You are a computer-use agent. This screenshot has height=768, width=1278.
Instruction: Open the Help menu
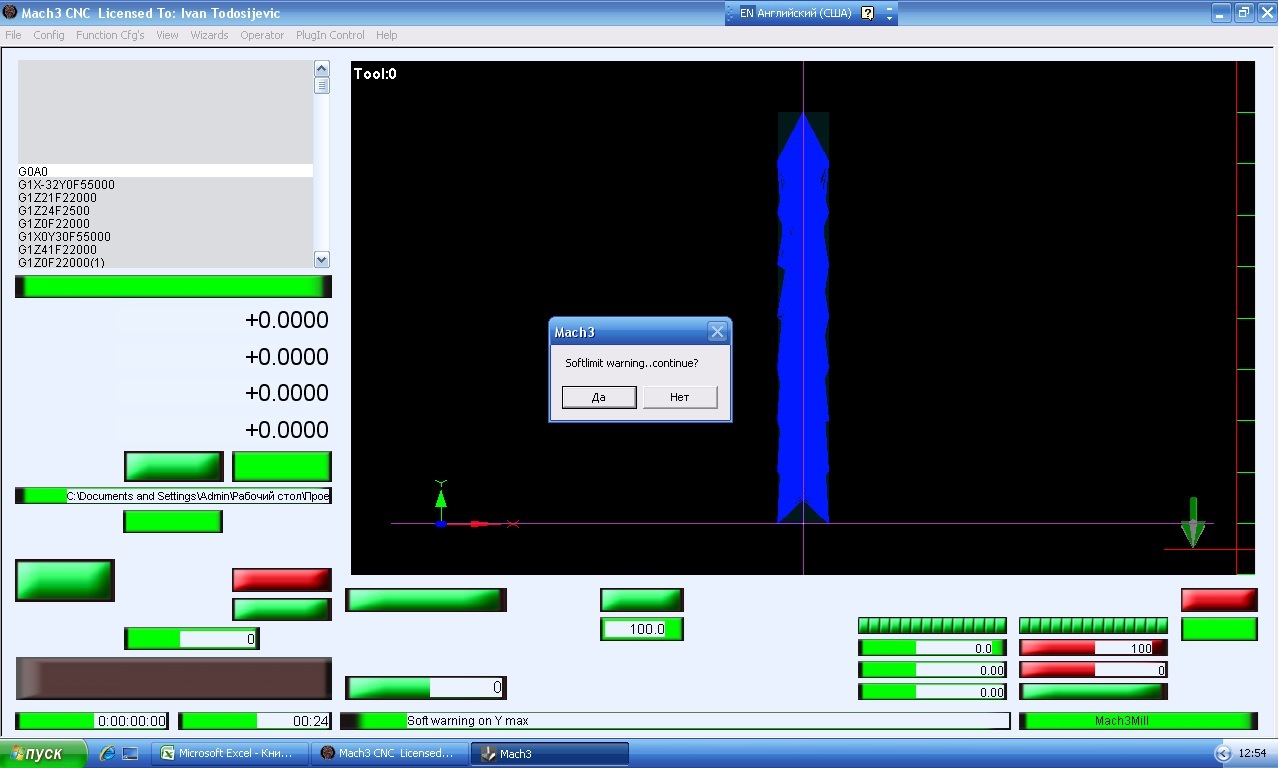click(x=386, y=35)
